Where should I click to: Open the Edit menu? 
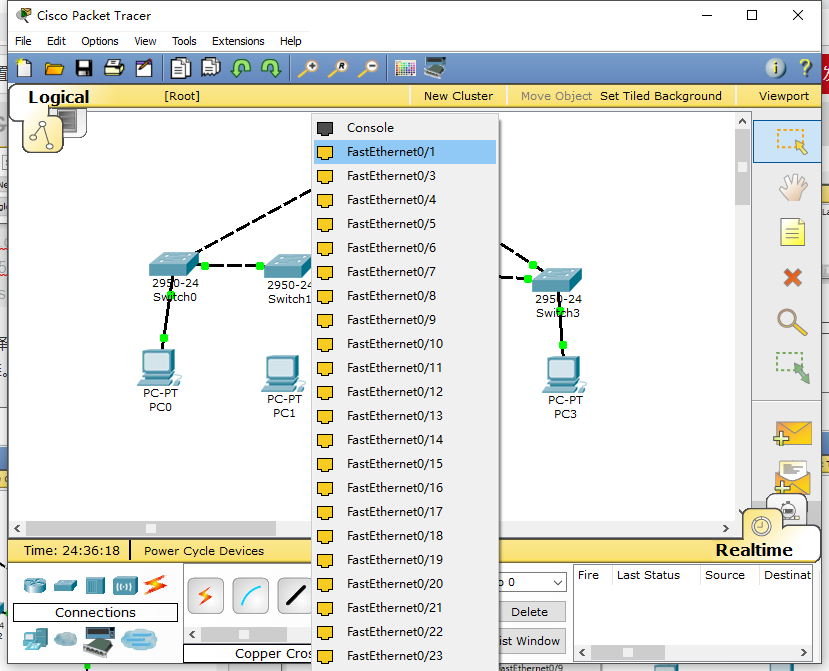pos(56,41)
